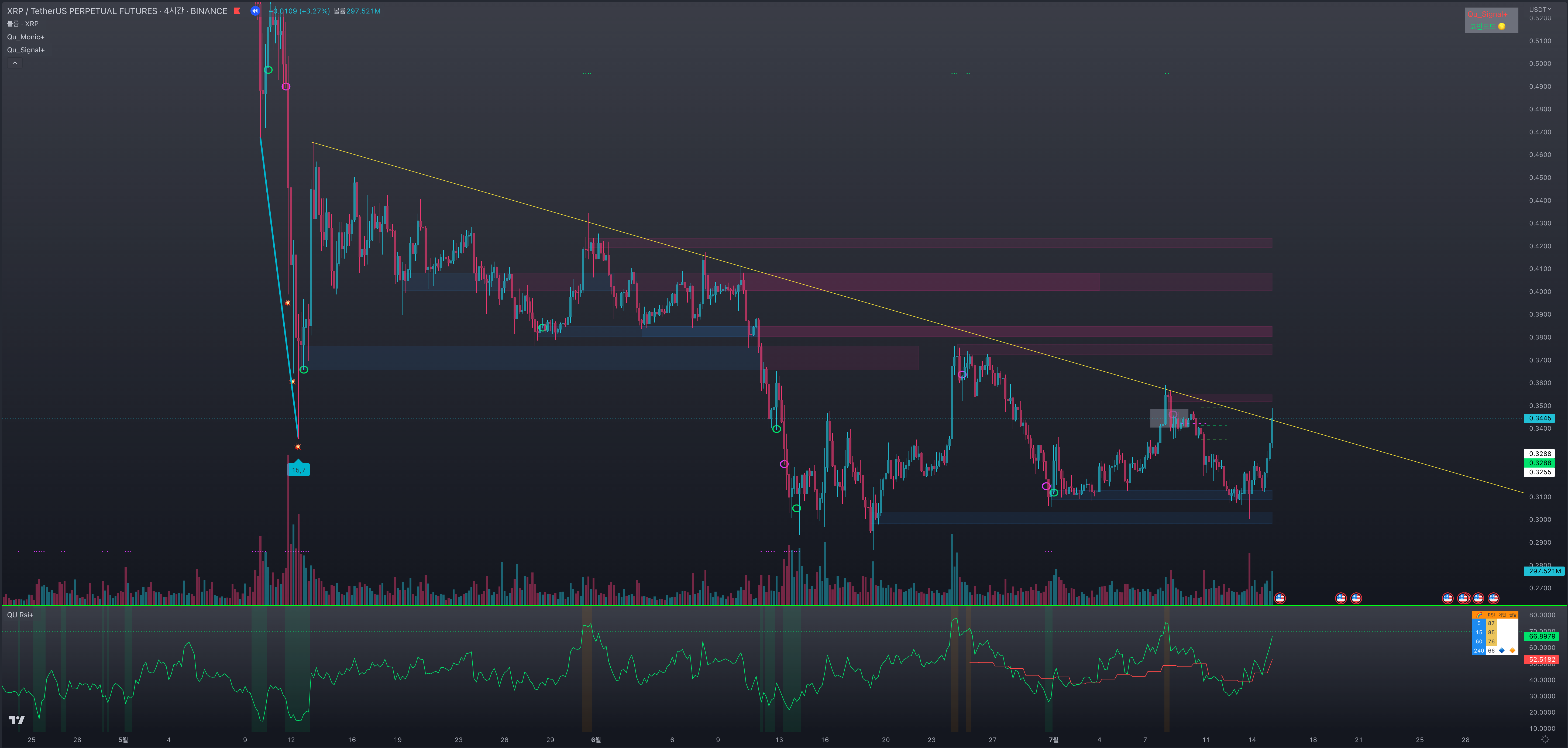
Task: Click the 0.4000 price axis label
Action: (x=1540, y=291)
